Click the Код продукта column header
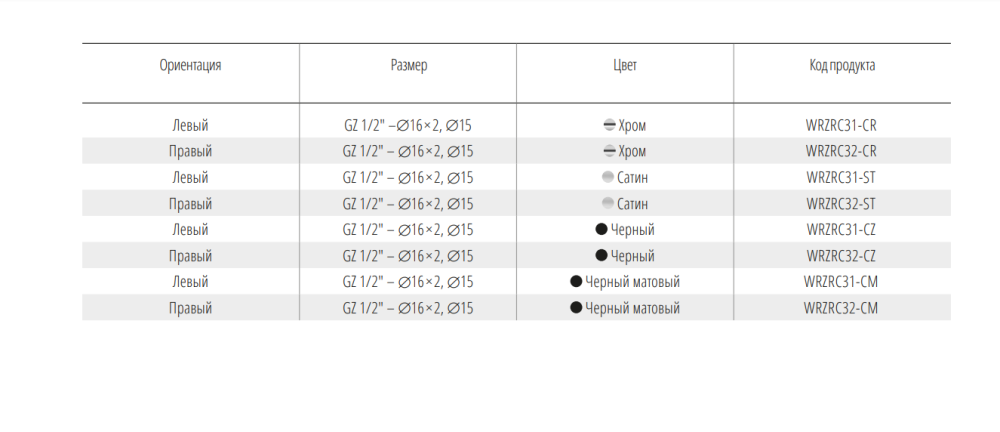 pos(842,66)
